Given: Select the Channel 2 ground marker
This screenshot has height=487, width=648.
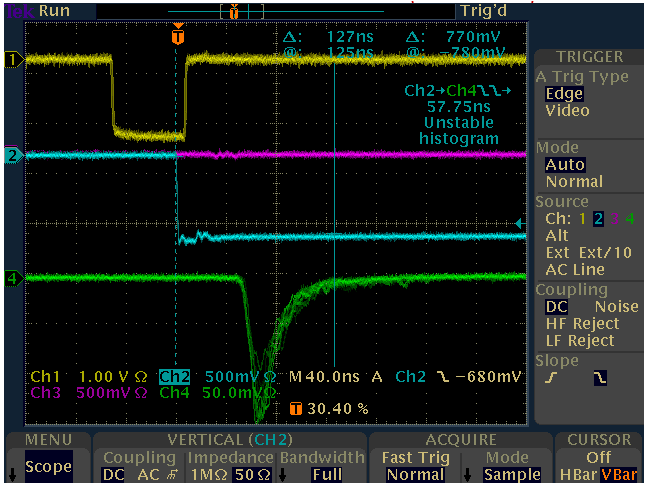Looking at the screenshot, I should pyautogui.click(x=14, y=155).
